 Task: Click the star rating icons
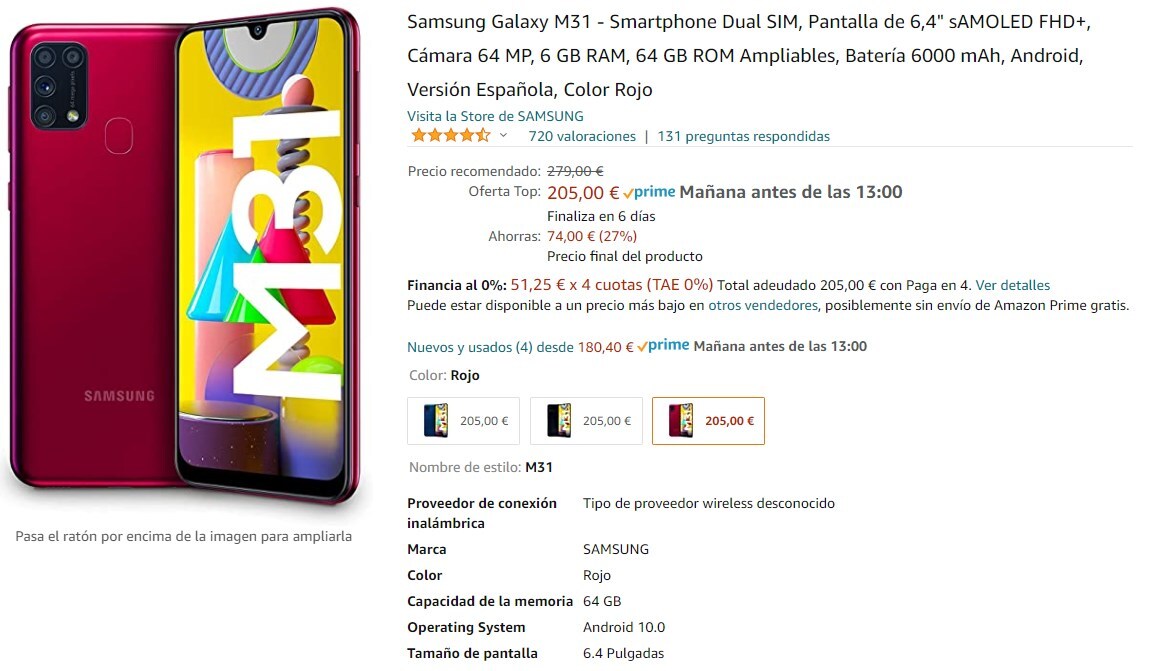(450, 136)
